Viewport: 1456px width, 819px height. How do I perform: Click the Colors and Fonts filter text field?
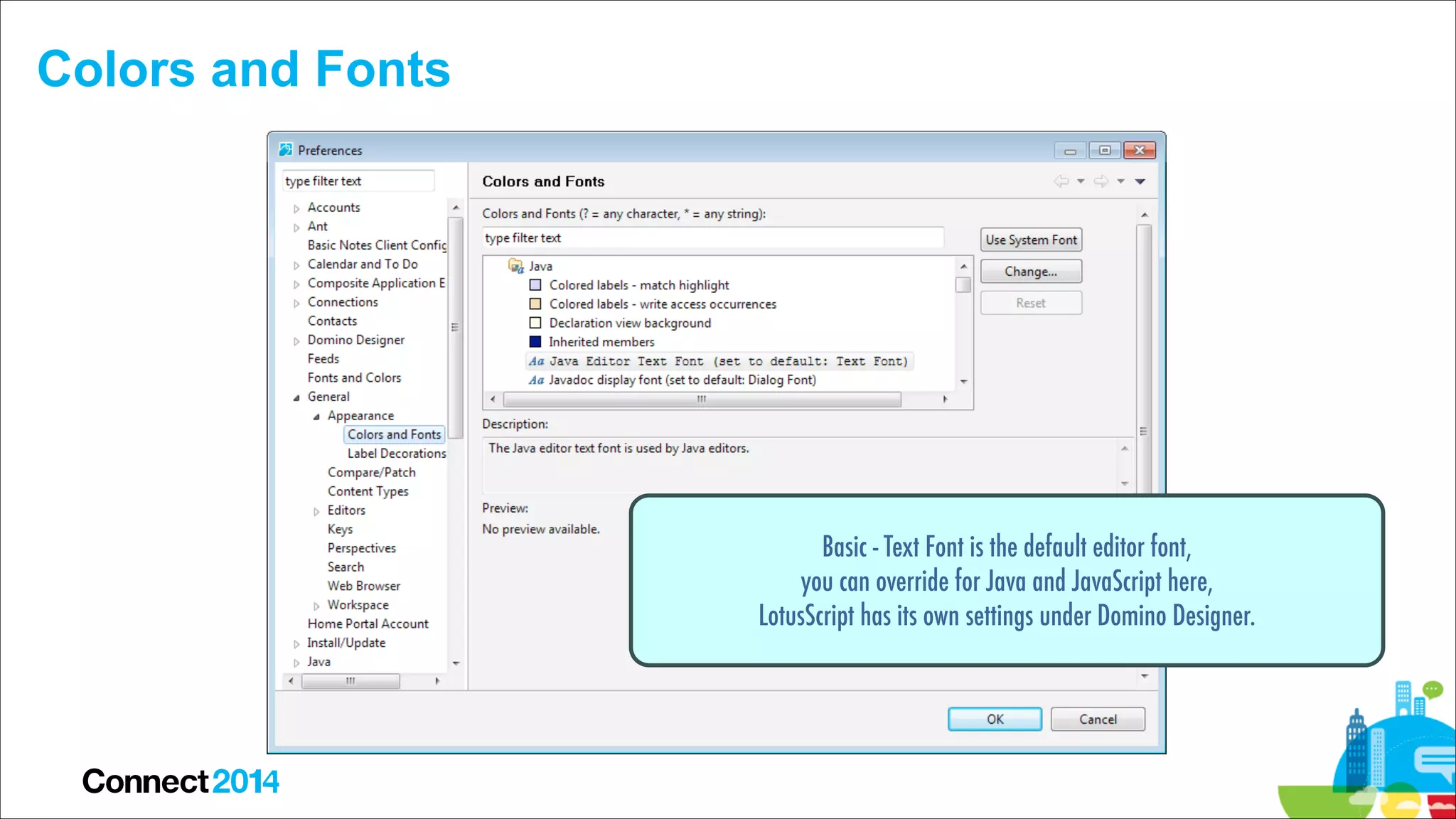click(x=712, y=238)
